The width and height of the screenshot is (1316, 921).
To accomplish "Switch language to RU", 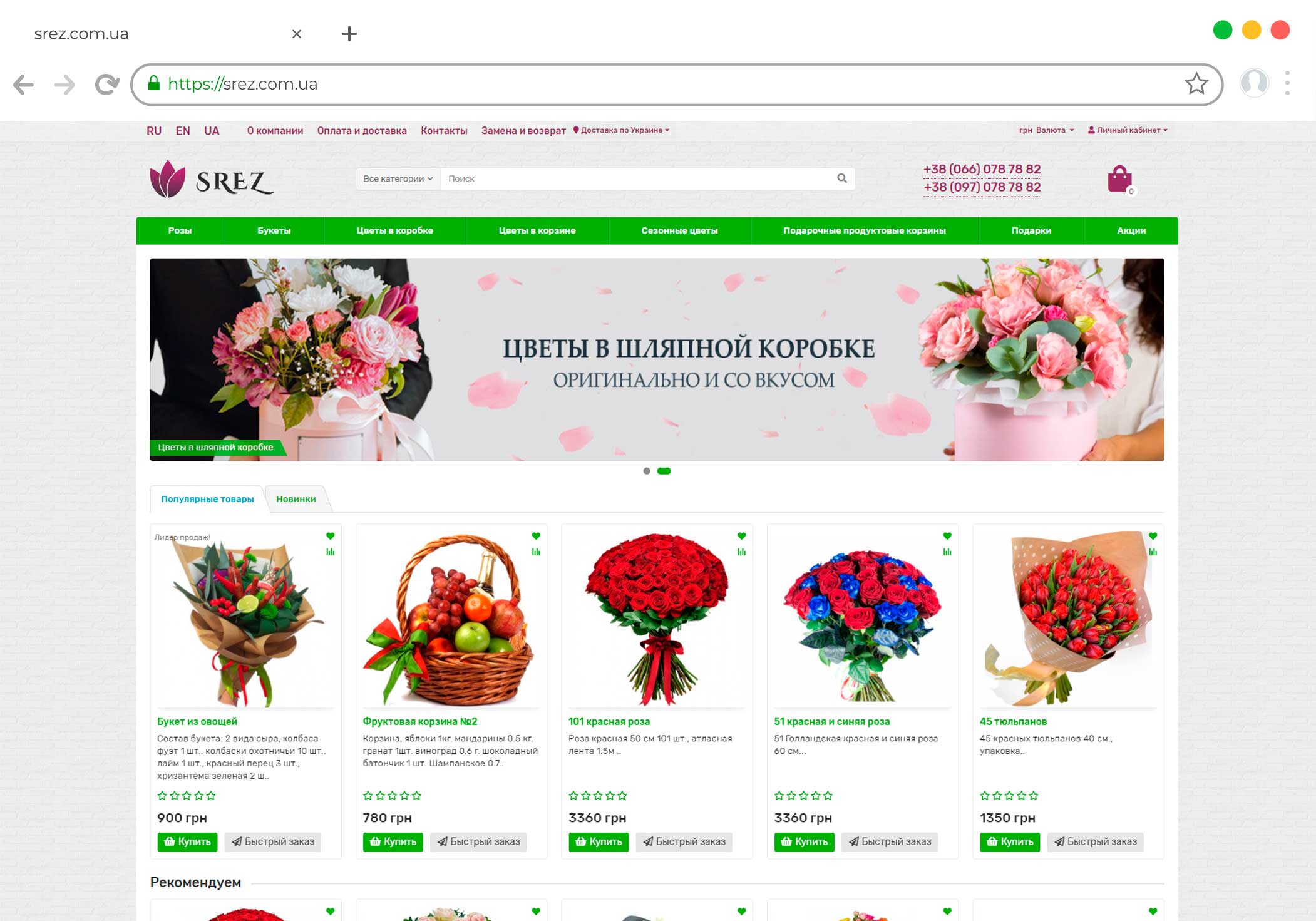I will (154, 131).
